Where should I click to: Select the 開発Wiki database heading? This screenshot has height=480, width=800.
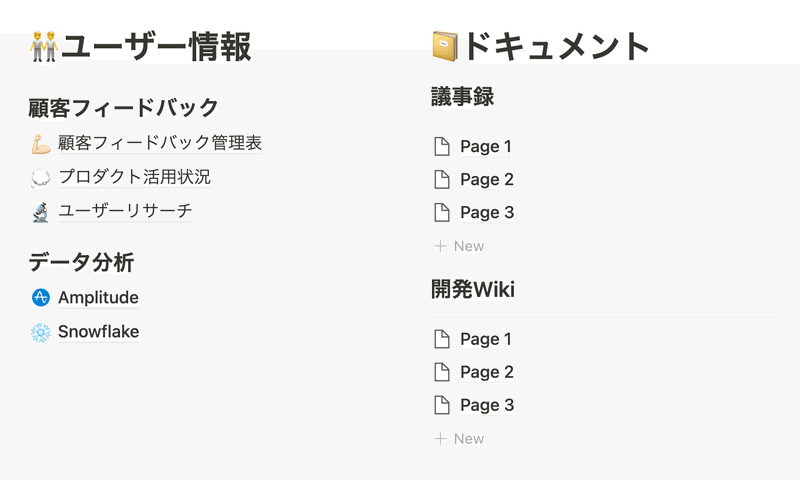pyautogui.click(x=473, y=289)
